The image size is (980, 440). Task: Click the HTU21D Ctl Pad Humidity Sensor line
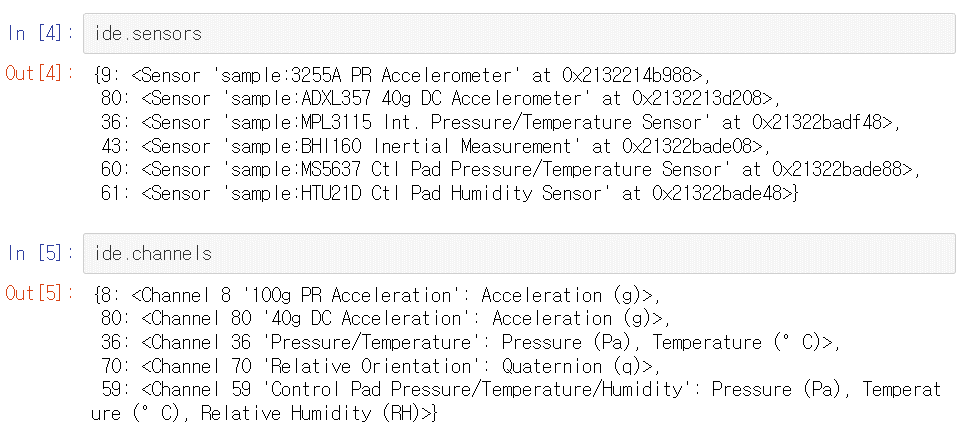coord(450,193)
